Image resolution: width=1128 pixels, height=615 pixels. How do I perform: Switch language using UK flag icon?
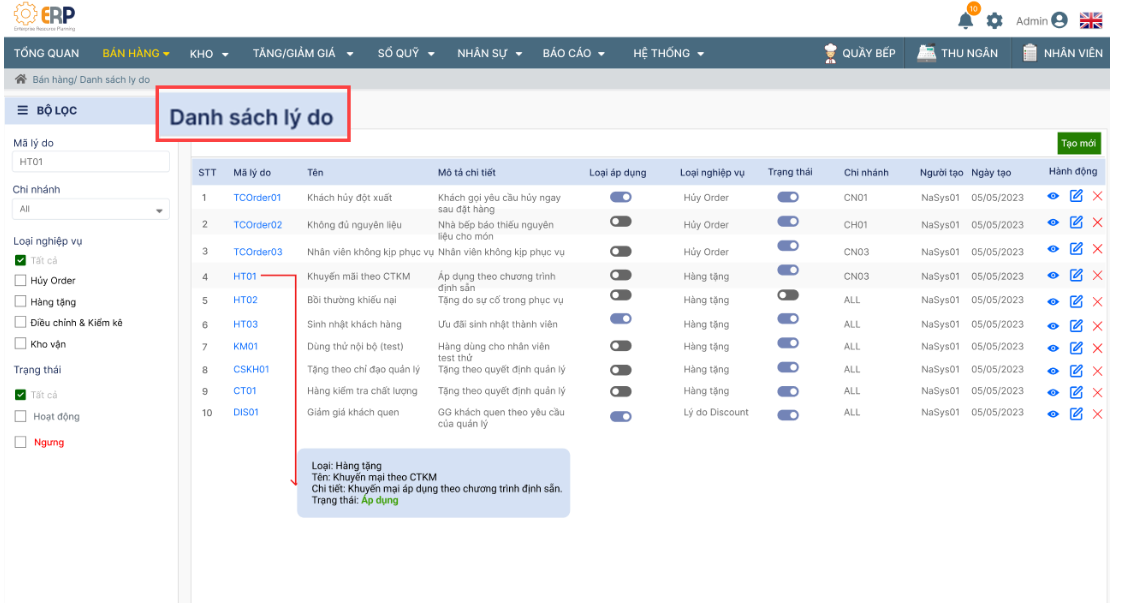[x=1091, y=21]
